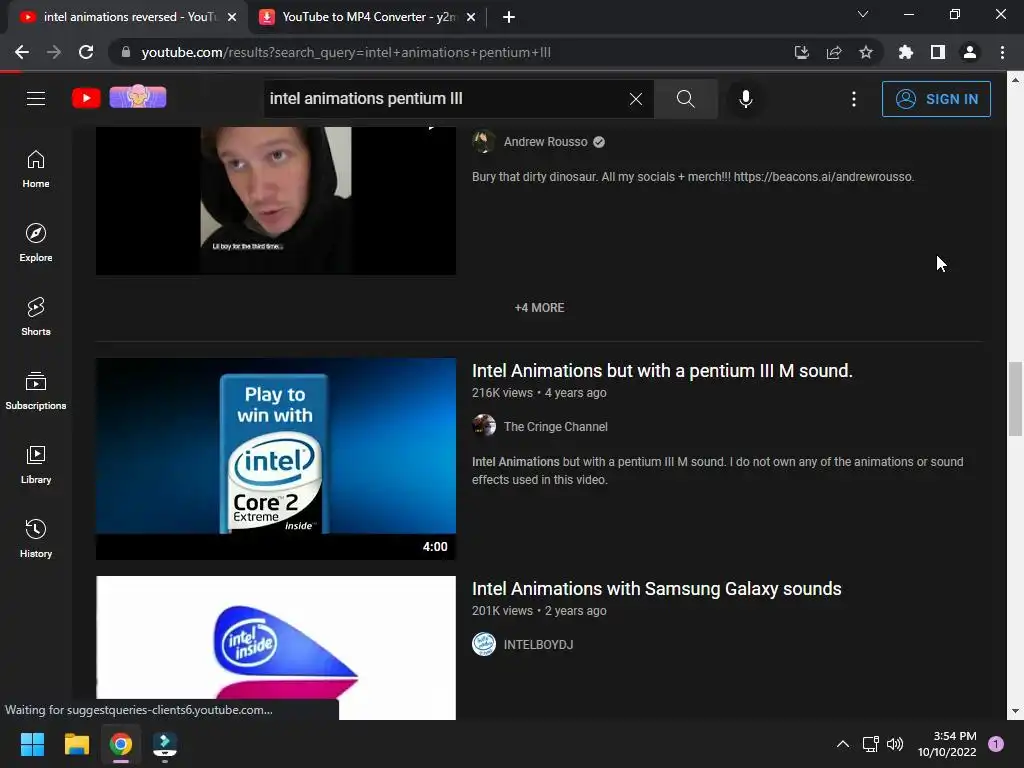Open the intel inside Samsung Galaxy thumbnail
The width and height of the screenshot is (1024, 768).
(276, 648)
